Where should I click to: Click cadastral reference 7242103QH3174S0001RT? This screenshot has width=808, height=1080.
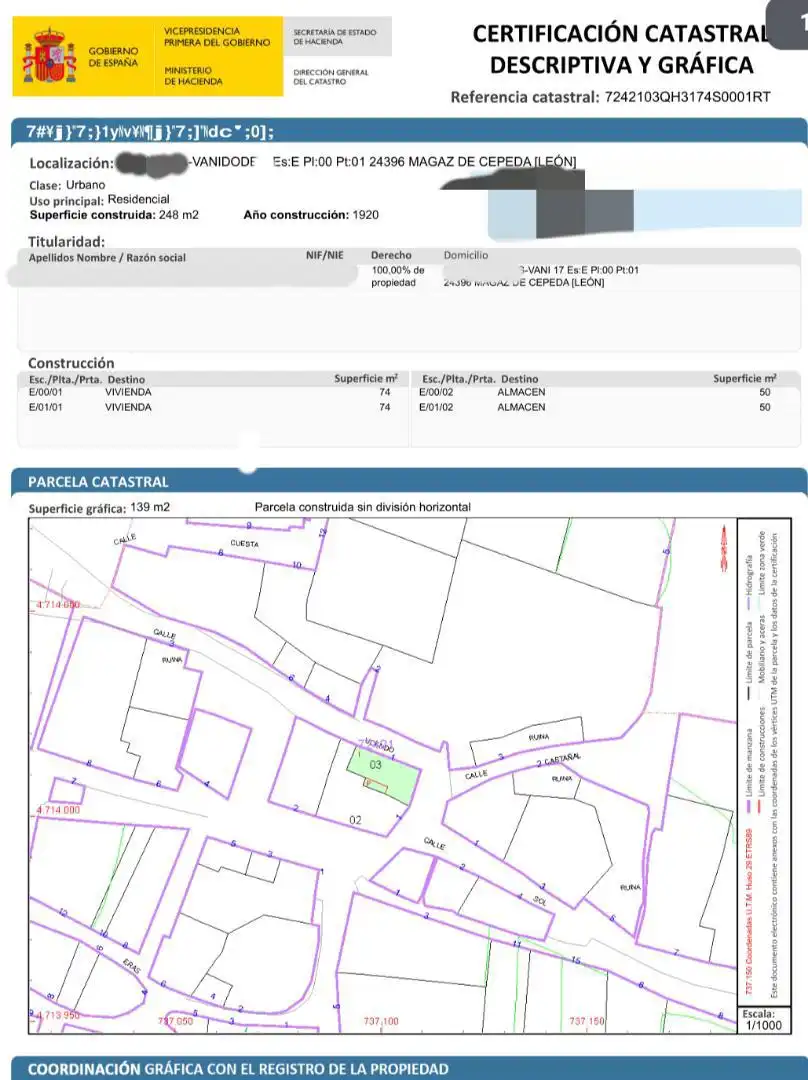coord(687,97)
